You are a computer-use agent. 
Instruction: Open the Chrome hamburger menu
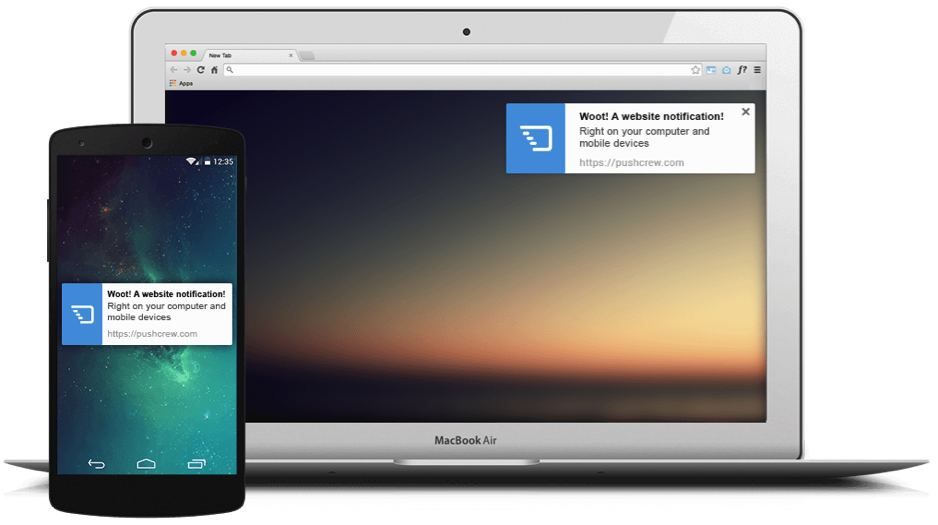(x=757, y=70)
